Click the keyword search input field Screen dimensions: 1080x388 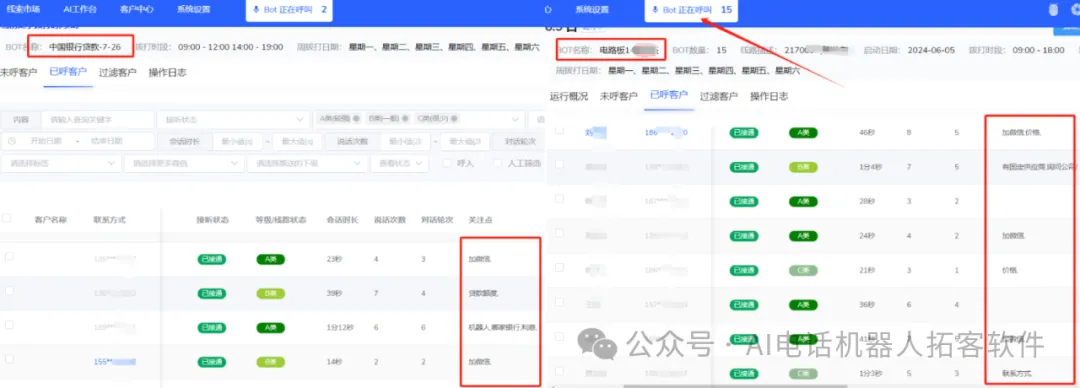click(x=97, y=119)
